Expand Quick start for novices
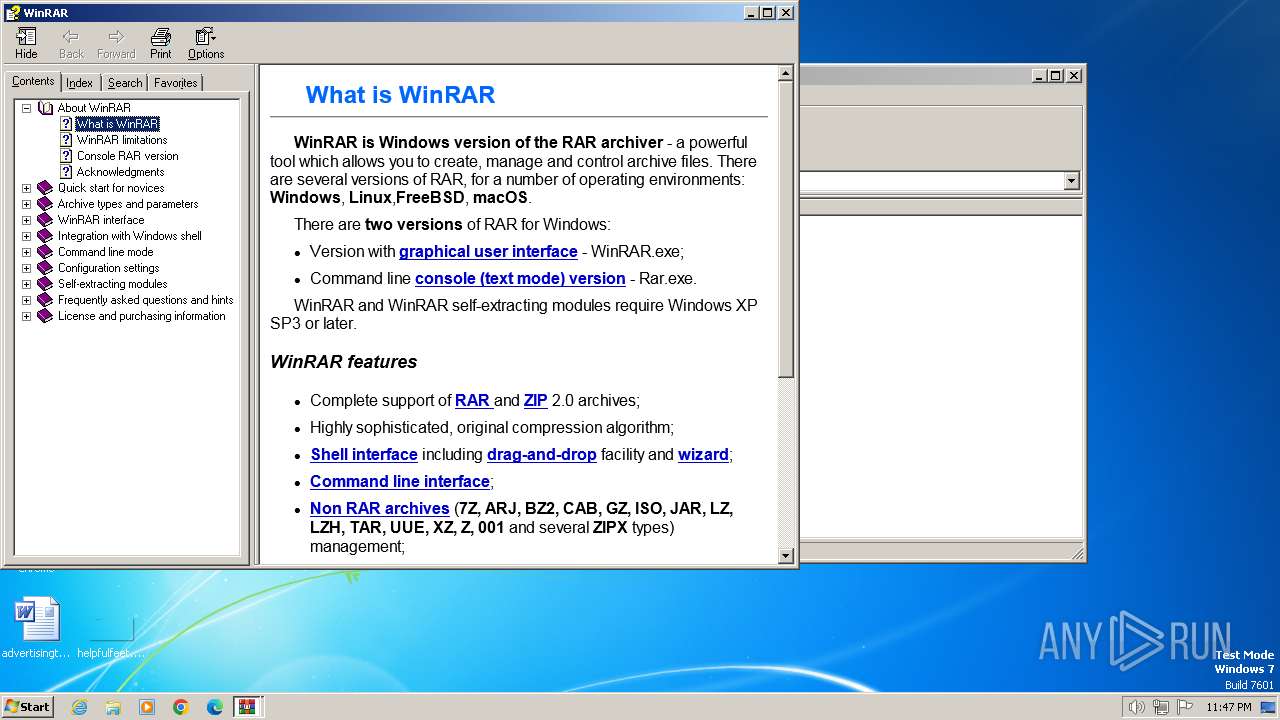 [27, 188]
